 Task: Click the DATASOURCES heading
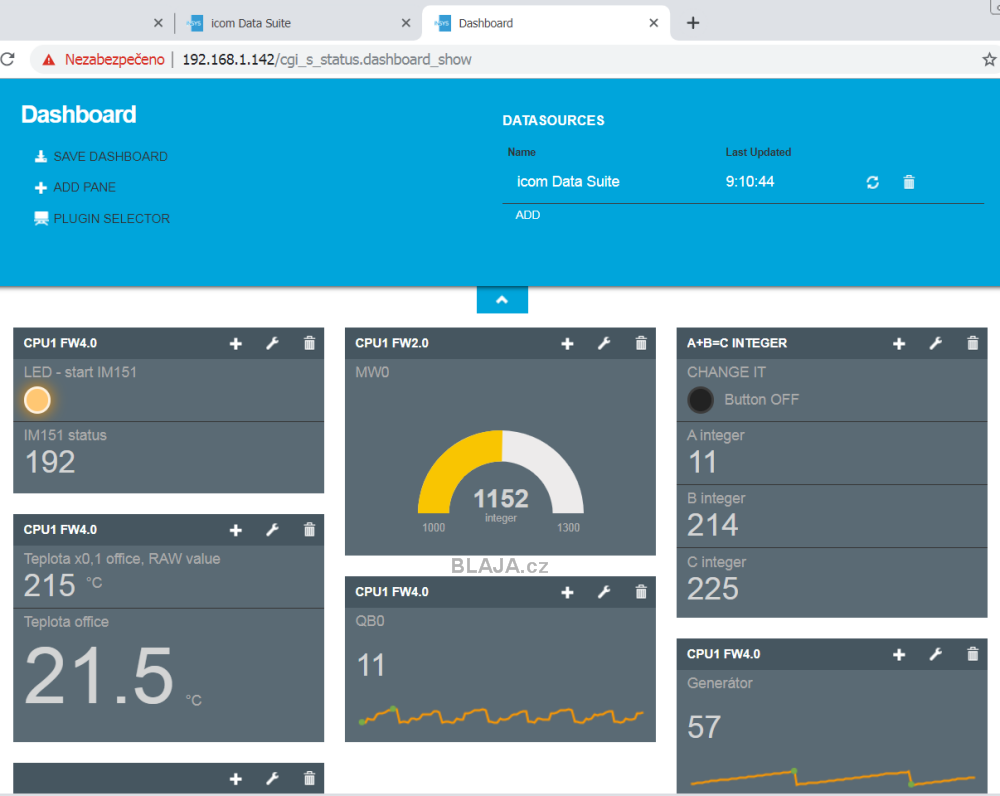click(554, 121)
